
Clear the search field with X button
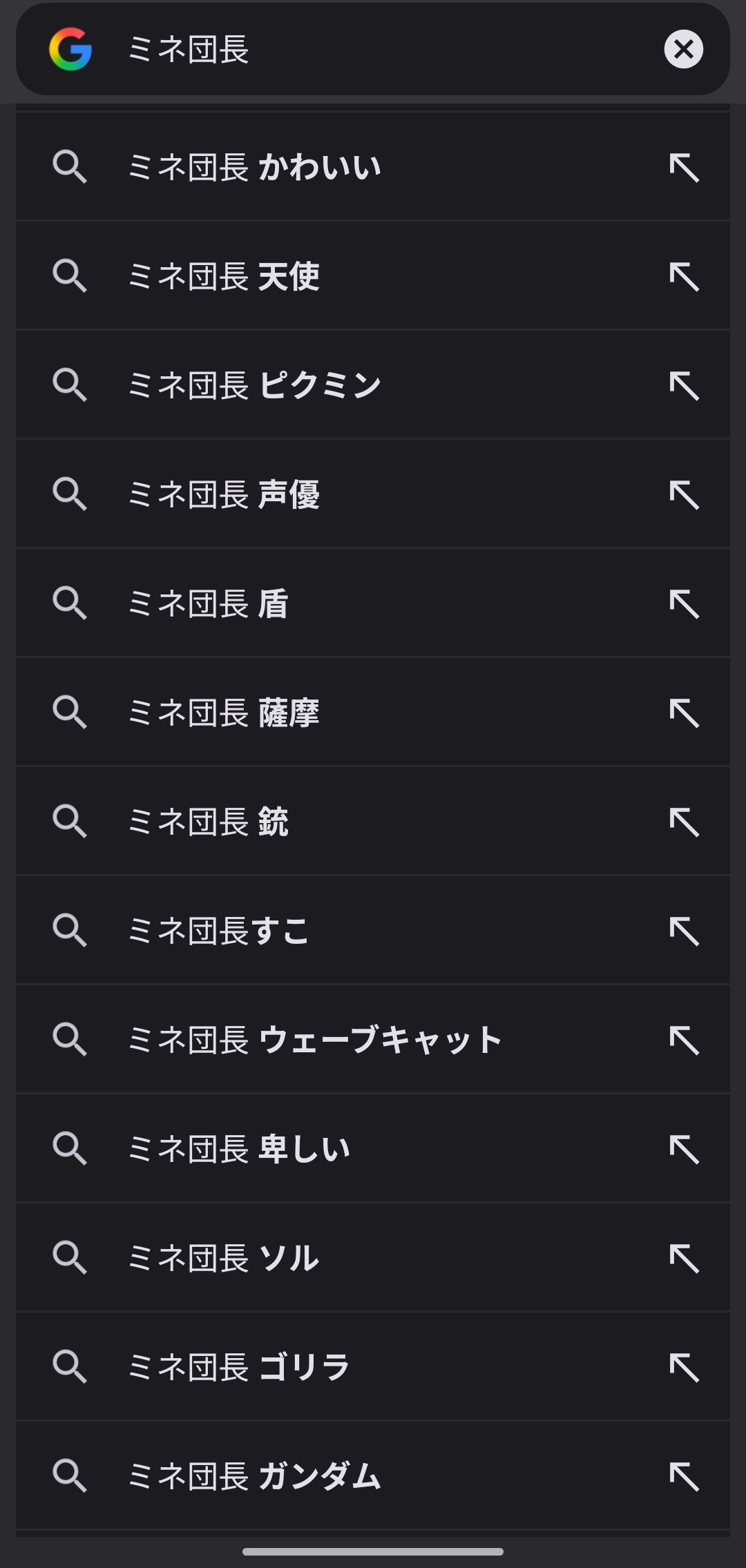(x=683, y=49)
